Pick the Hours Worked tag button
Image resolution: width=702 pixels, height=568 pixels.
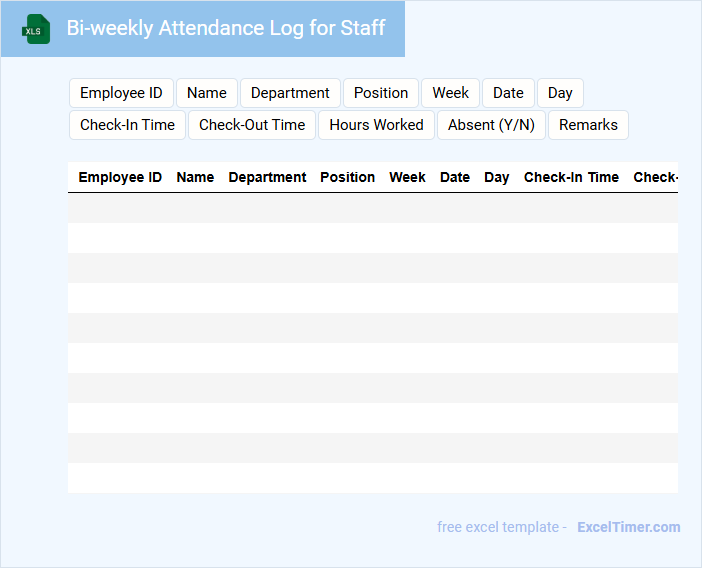coord(377,125)
